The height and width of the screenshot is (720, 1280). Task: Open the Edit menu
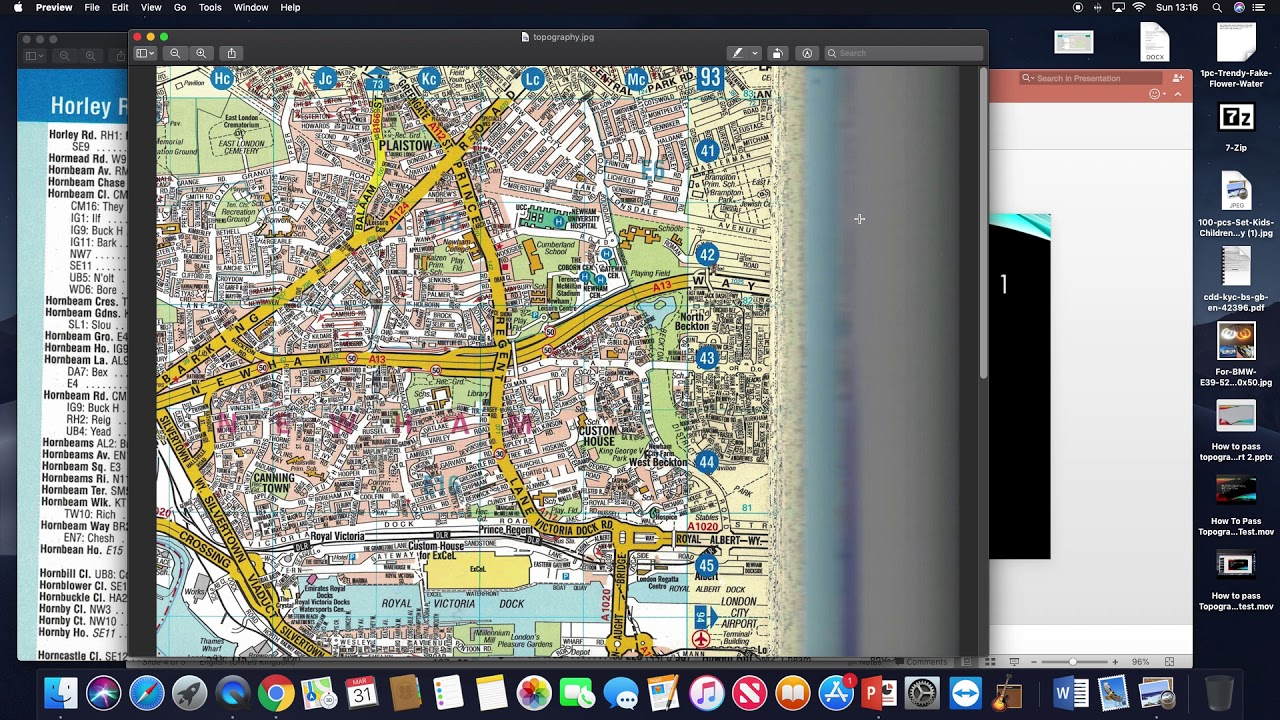pyautogui.click(x=120, y=7)
